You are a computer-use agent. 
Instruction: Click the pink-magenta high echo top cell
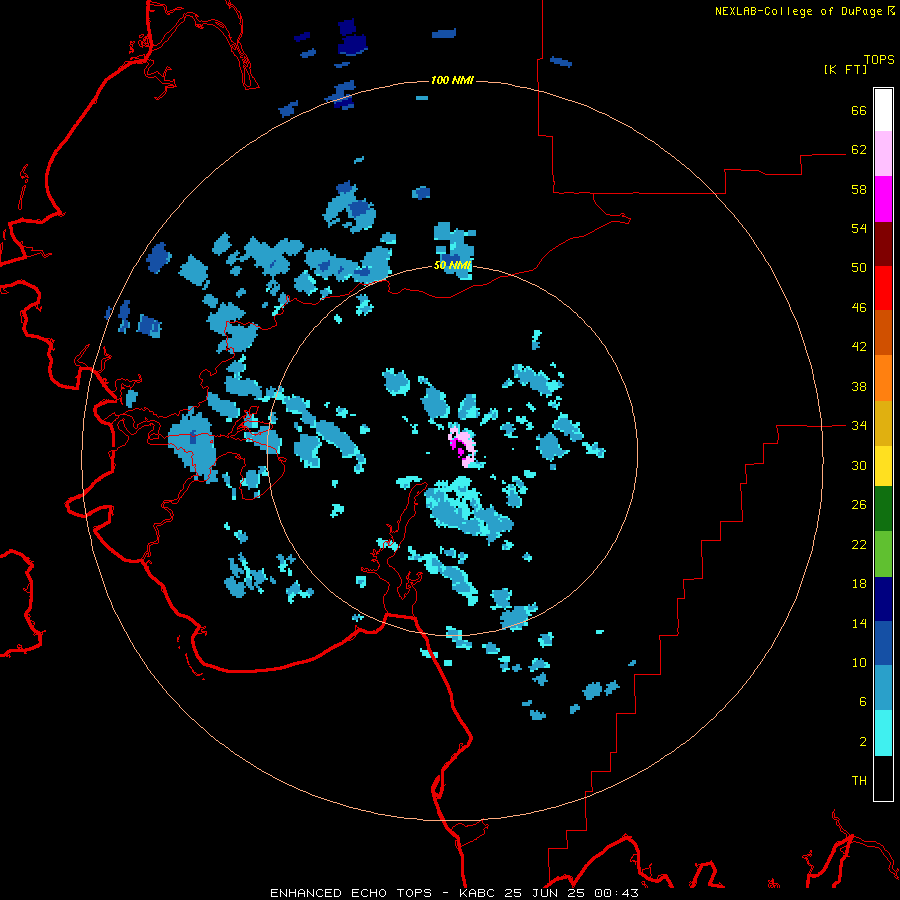coord(463,446)
